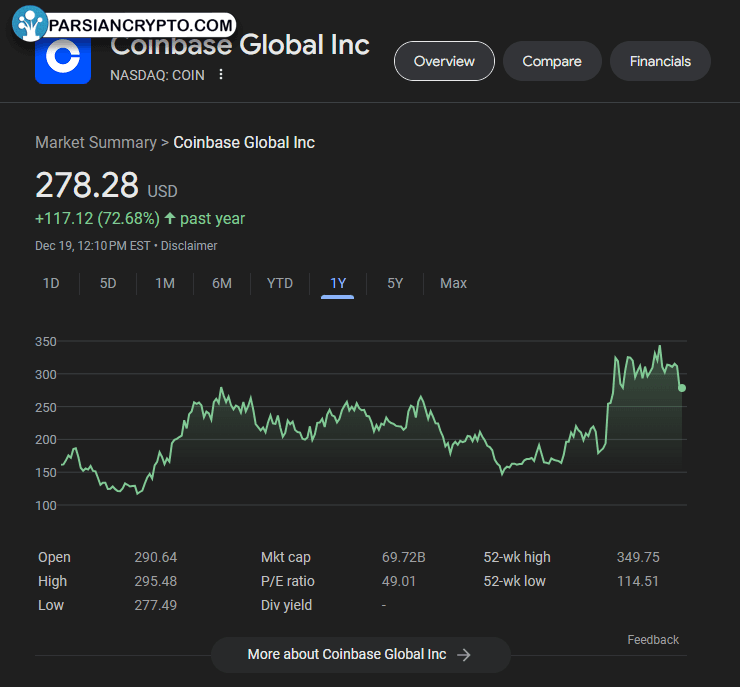Click the Mkt cap label

coord(286,557)
